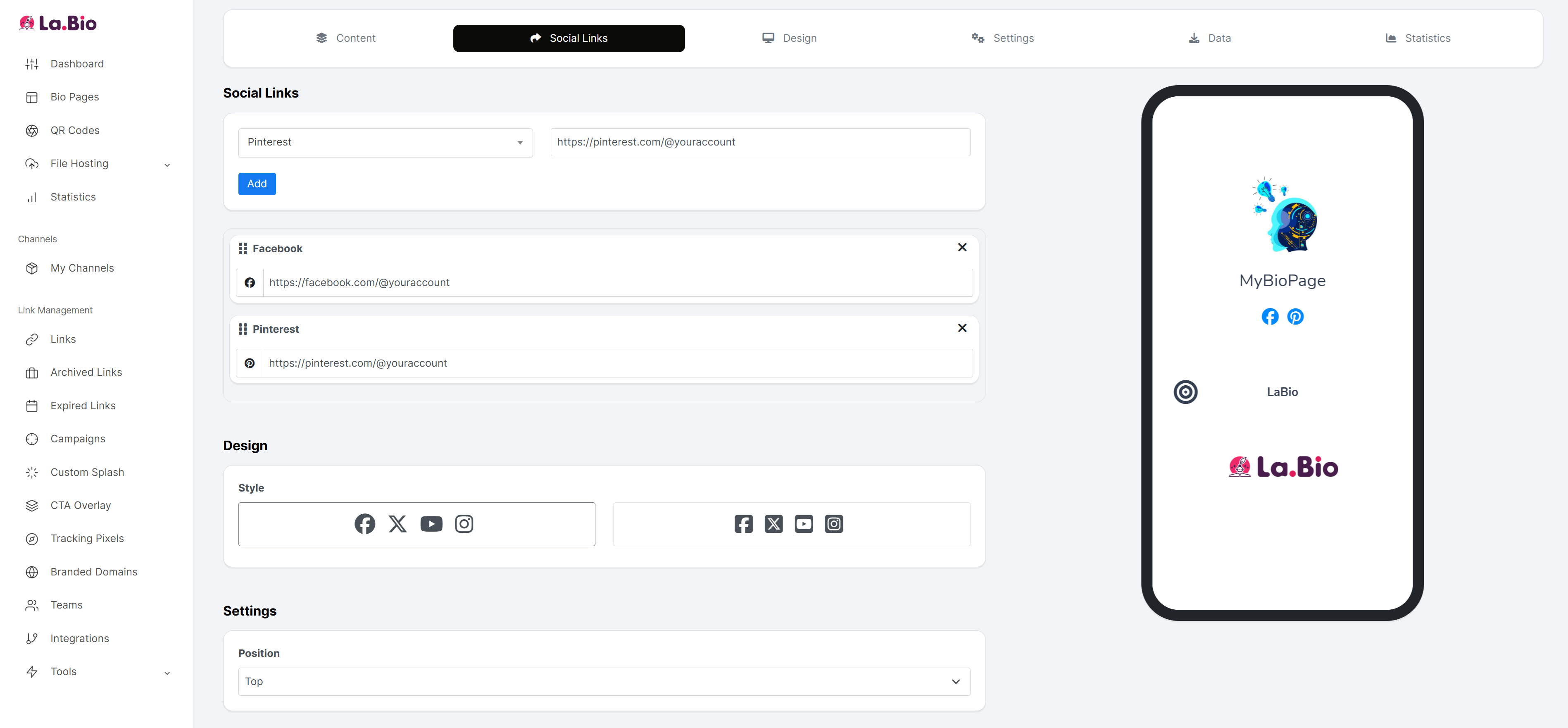1568x728 pixels.
Task: Remove the Facebook social link
Action: click(962, 247)
